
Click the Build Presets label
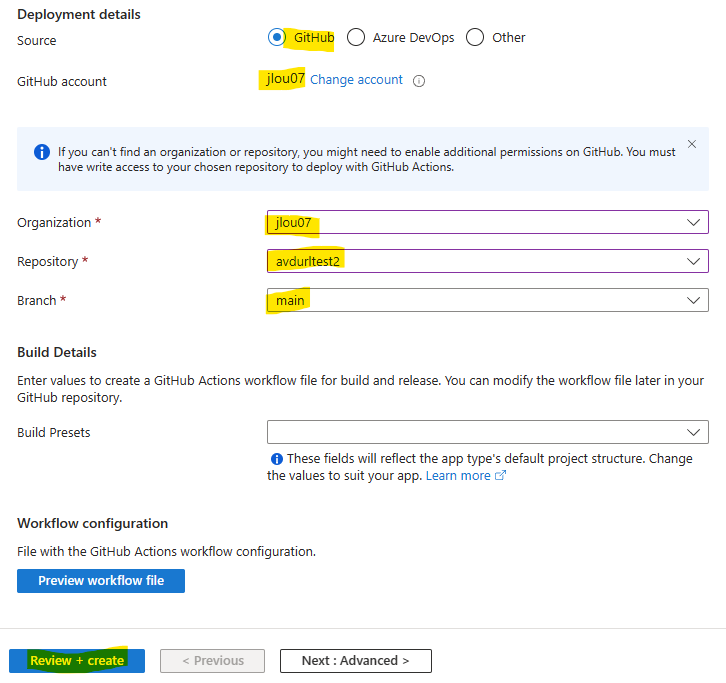tap(54, 432)
